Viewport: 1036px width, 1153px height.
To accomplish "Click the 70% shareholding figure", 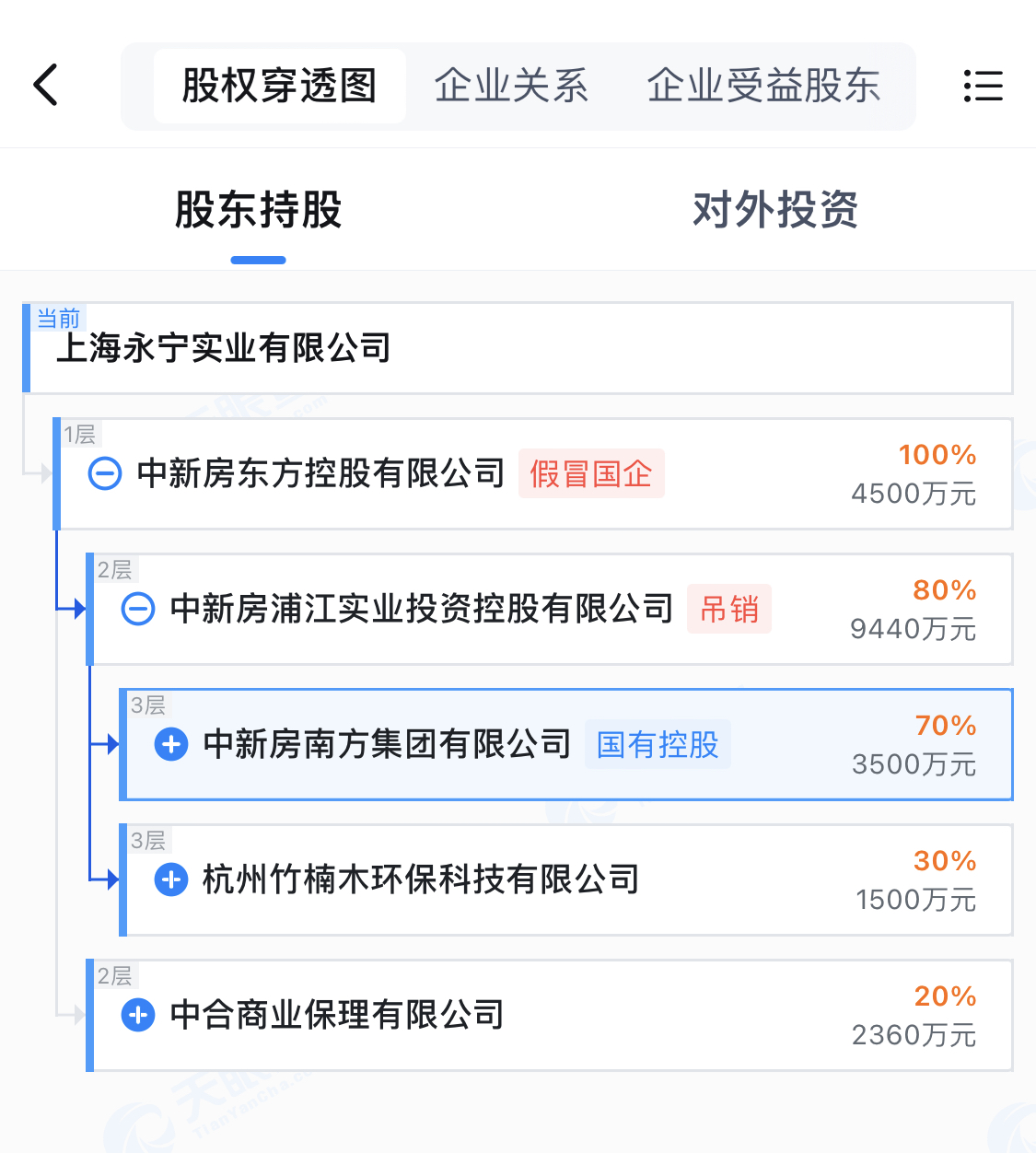I will click(x=945, y=726).
